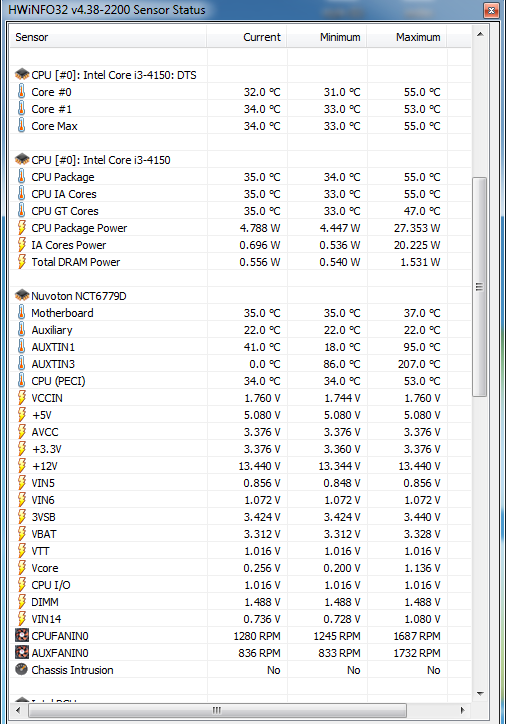
Task: Select the VCCIN minimum value 1.744 V
Action: 342,398
